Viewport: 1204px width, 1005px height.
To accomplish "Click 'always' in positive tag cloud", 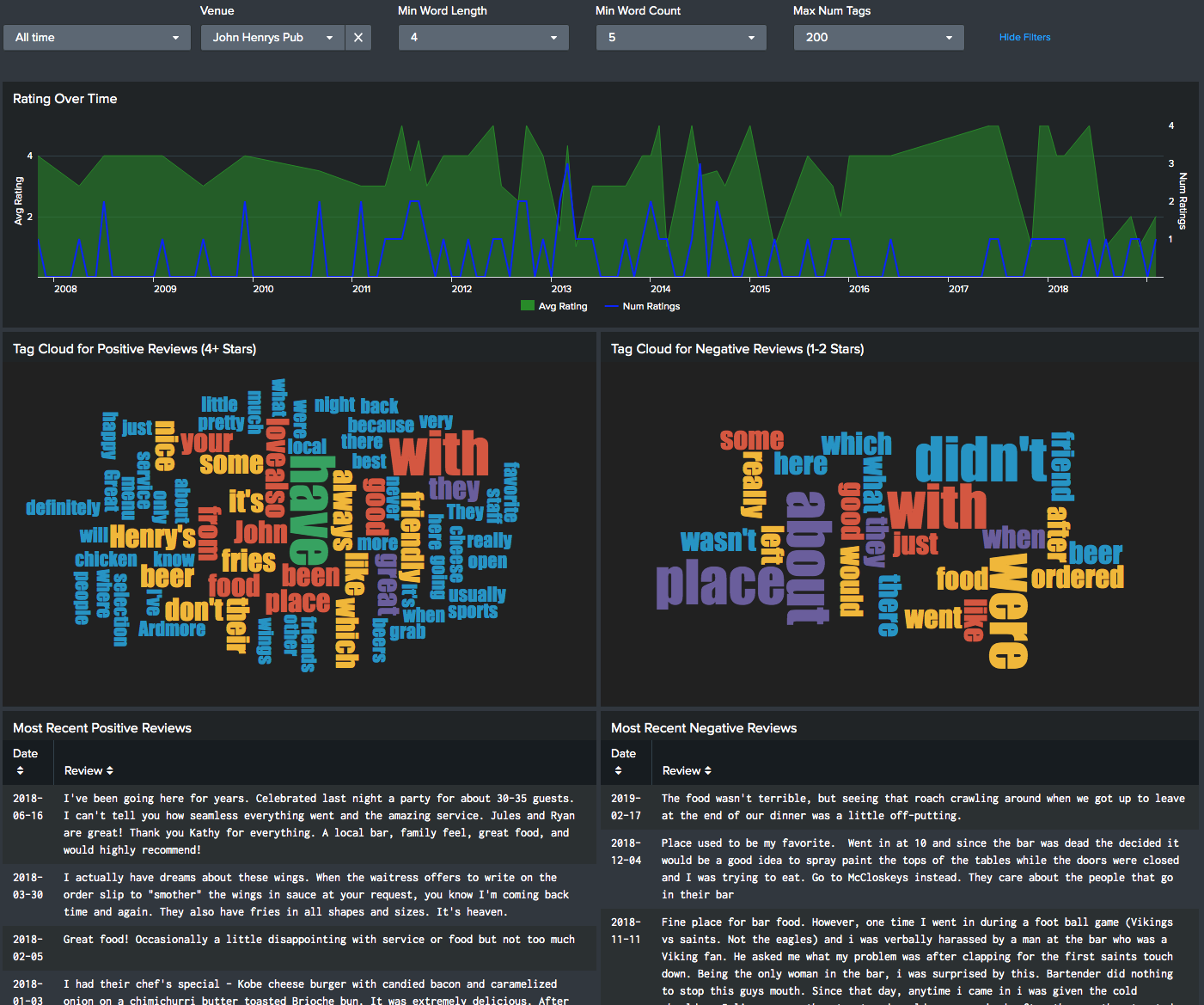I will 343,510.
